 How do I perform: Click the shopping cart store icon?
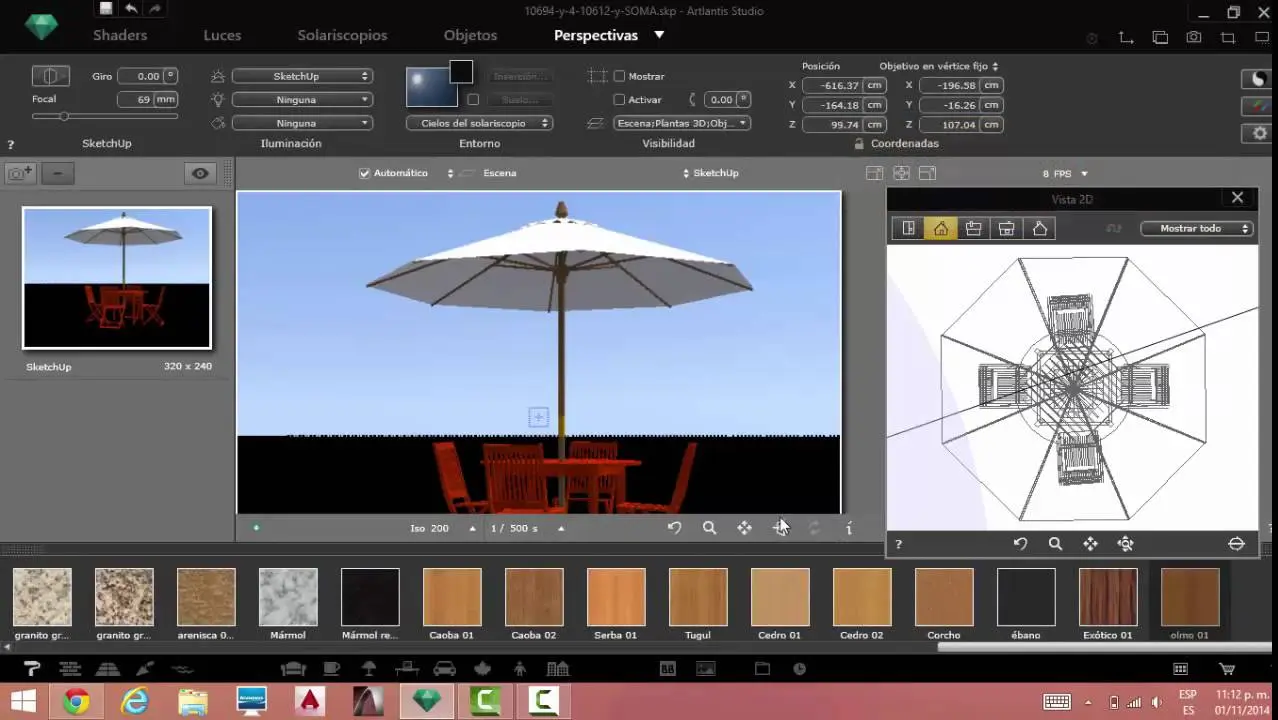coord(1227,669)
